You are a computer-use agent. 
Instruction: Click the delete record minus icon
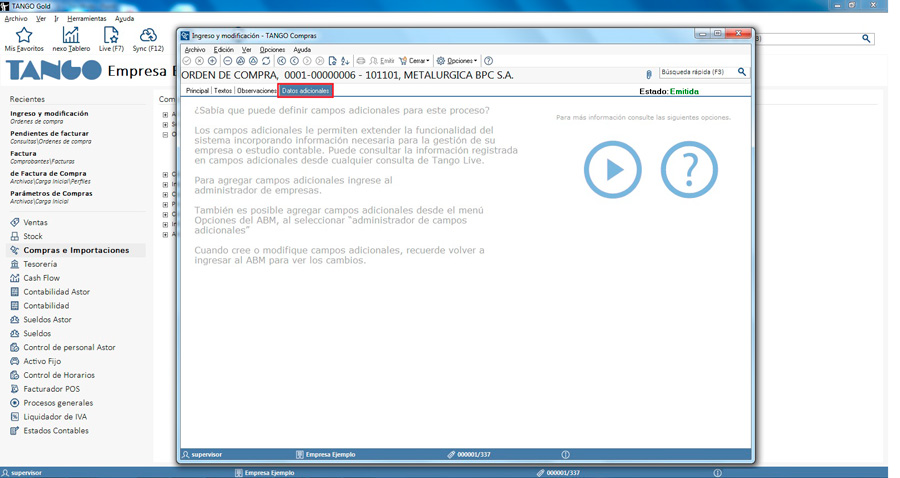tap(227, 60)
